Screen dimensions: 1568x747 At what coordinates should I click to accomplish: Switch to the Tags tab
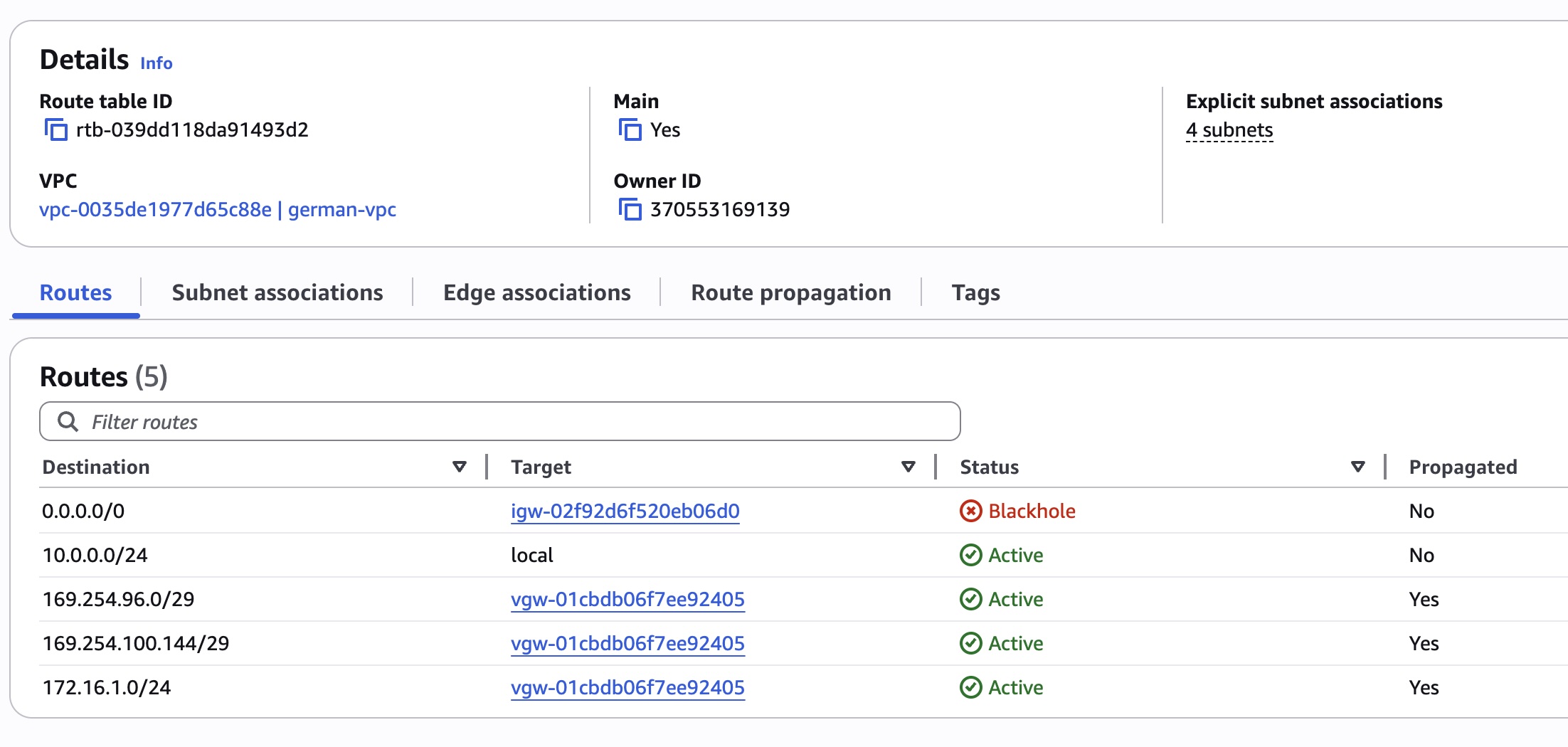pos(975,292)
